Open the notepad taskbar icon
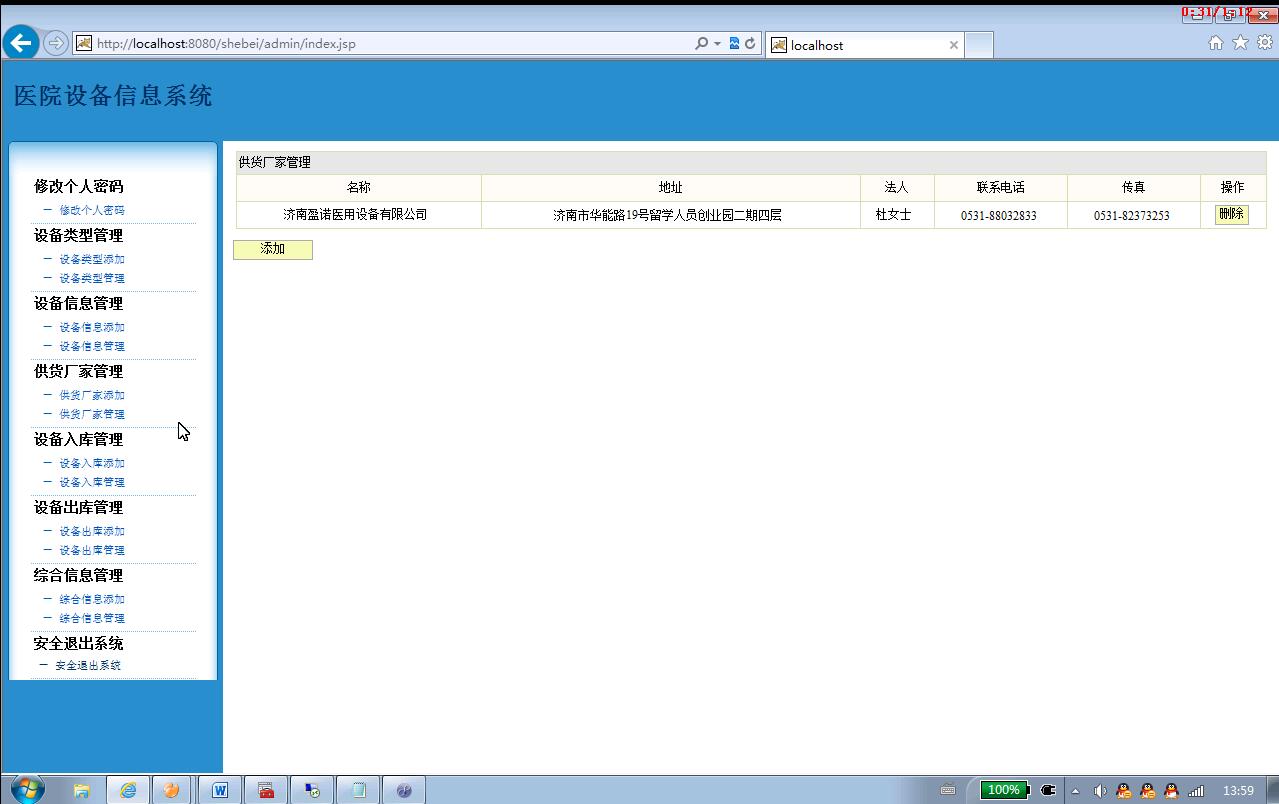1279x804 pixels. coord(358,790)
